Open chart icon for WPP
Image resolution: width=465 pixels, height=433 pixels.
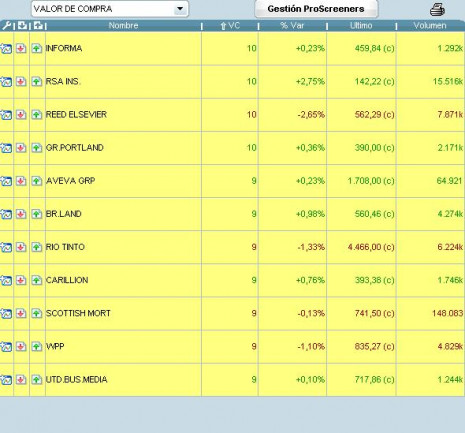pyautogui.click(x=6, y=347)
